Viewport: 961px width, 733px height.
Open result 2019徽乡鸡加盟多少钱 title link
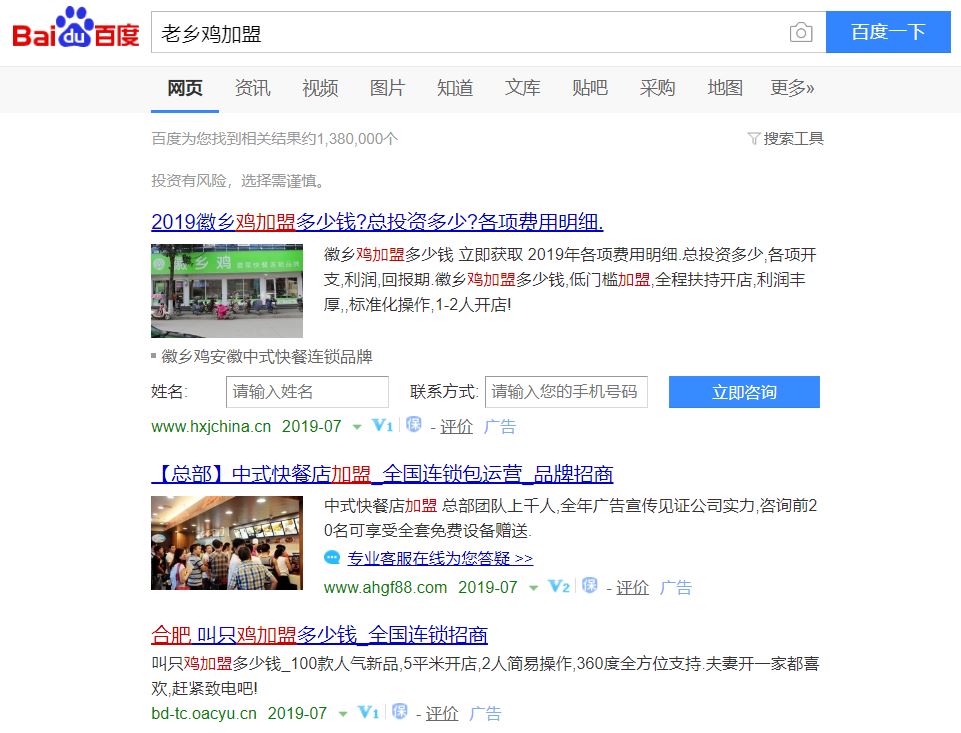377,222
